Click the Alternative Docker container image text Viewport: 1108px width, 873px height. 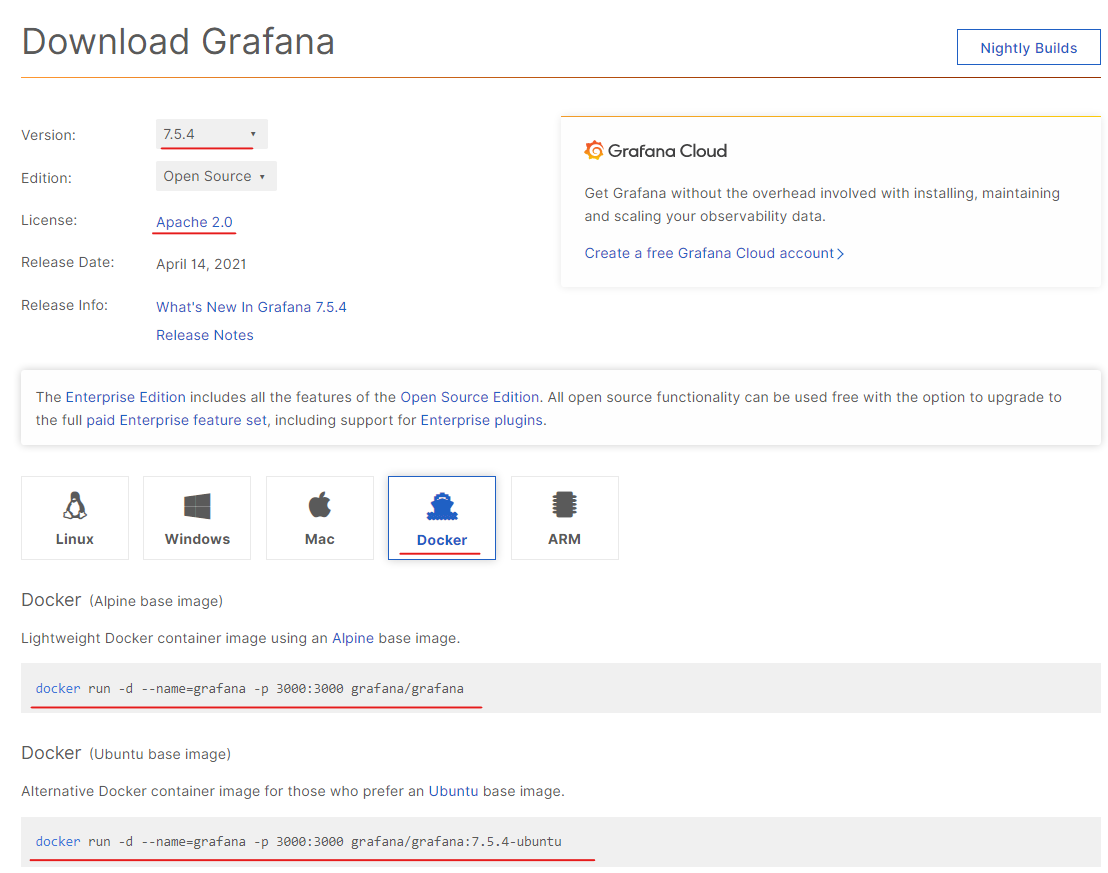click(293, 791)
